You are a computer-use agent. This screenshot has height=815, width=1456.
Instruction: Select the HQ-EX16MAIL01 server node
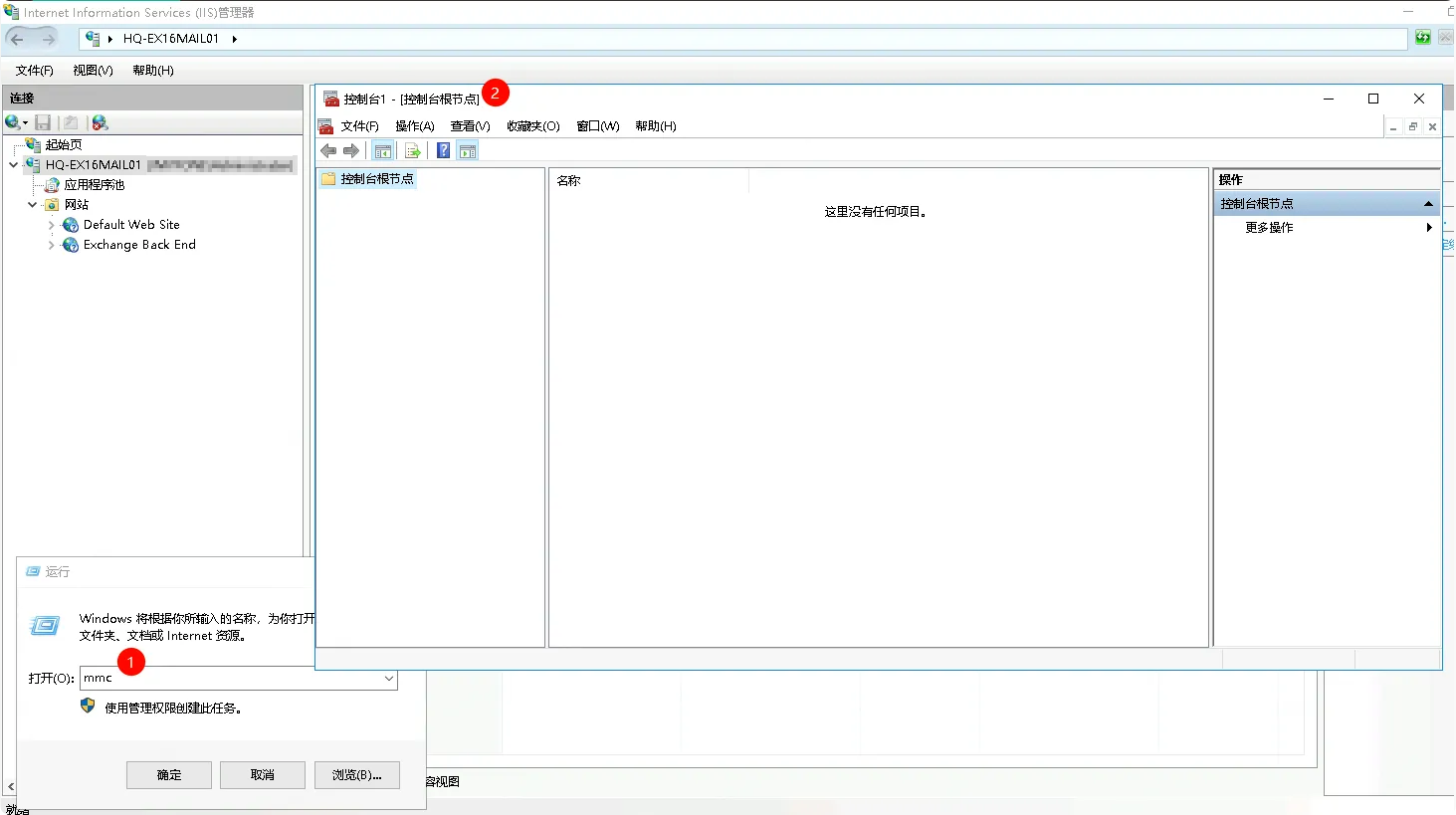click(94, 165)
